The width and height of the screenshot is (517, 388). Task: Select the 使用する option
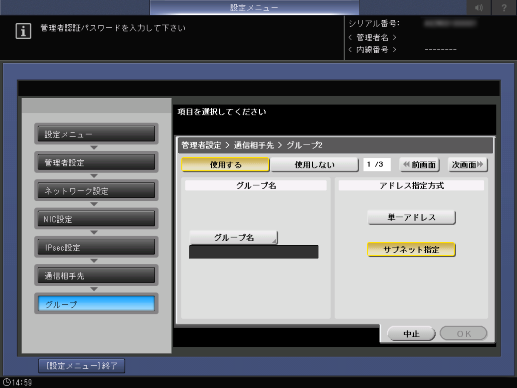[x=225, y=165]
